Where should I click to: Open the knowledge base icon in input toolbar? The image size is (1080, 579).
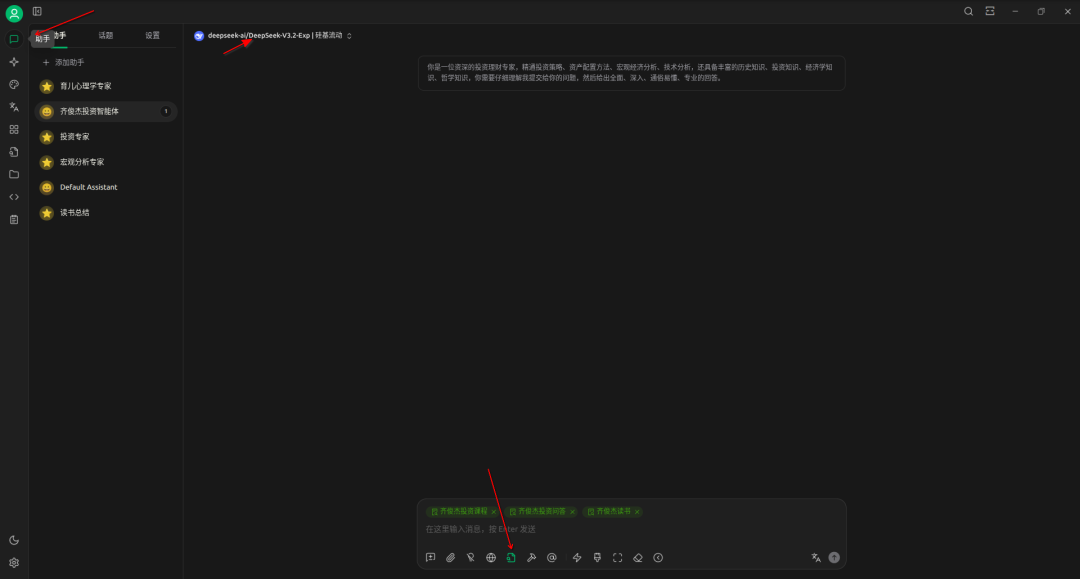(511, 558)
